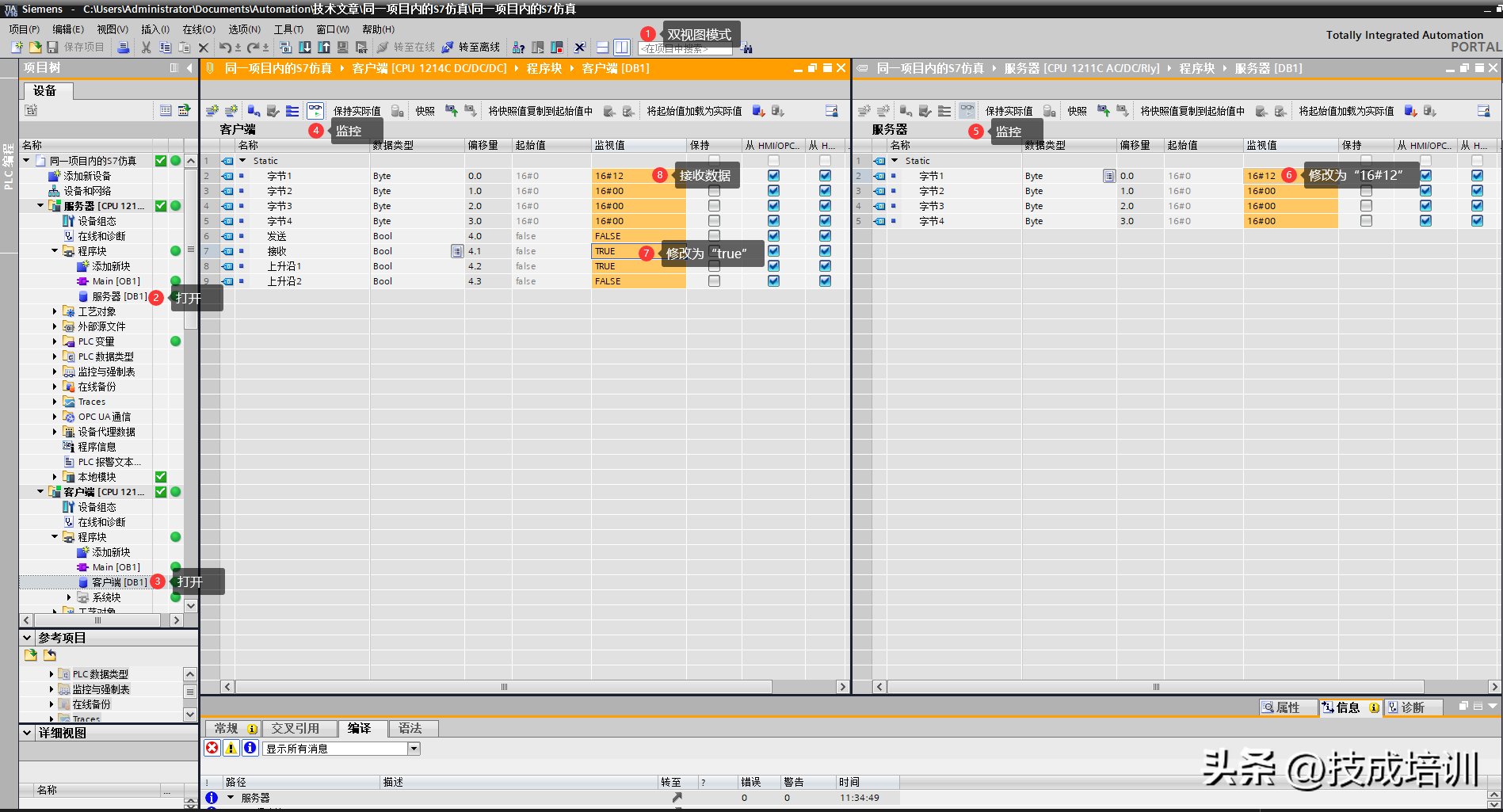Click the cut scissors icon
Screen dimensions: 1503x812
coord(146,48)
